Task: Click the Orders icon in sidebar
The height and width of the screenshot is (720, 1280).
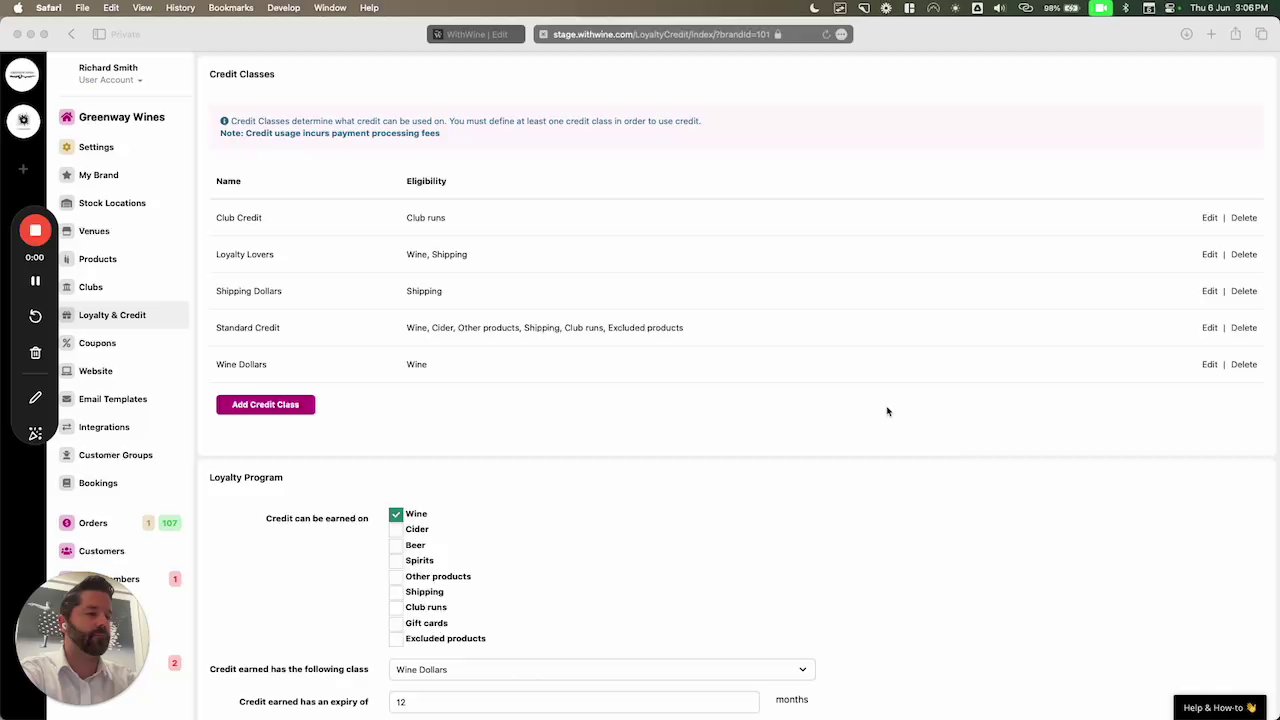Action: 67,523
